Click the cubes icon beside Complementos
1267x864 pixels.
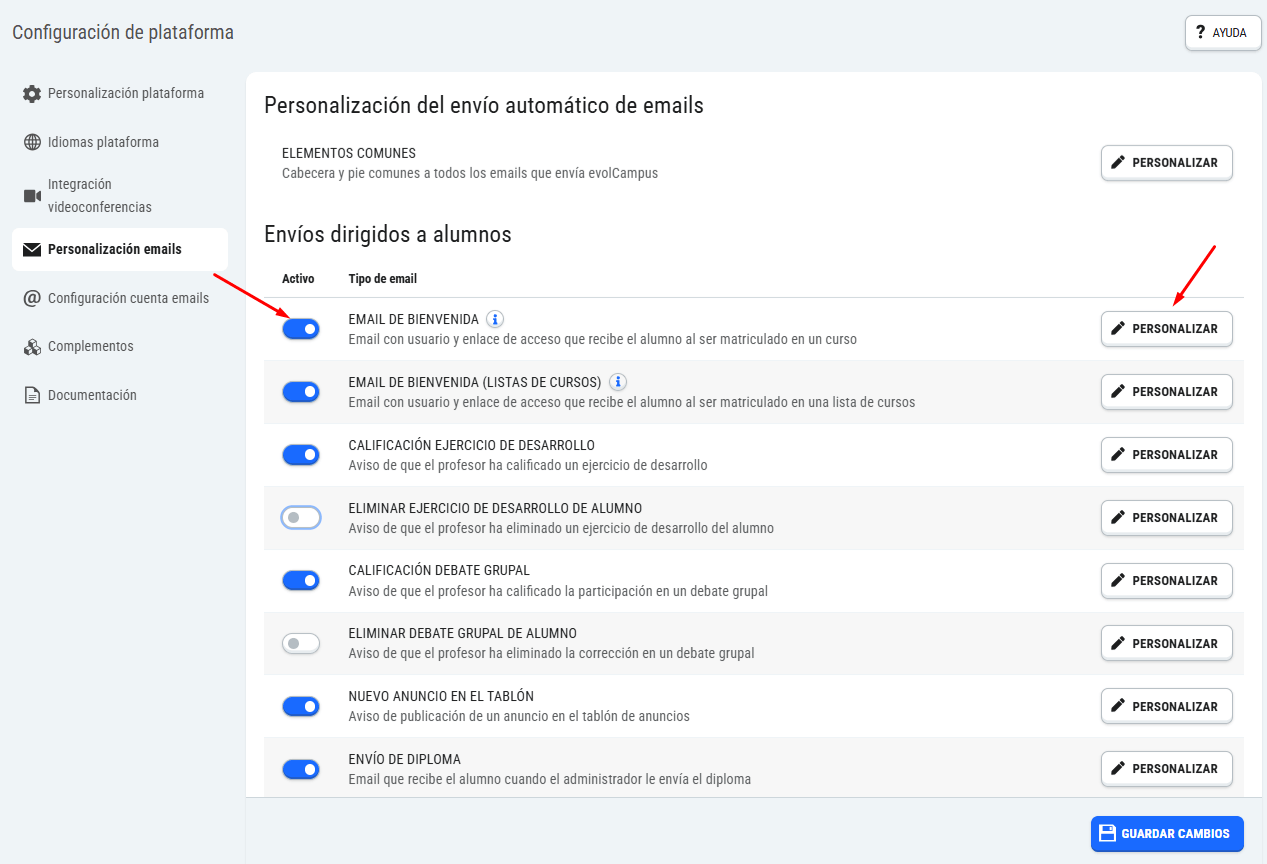(x=32, y=347)
